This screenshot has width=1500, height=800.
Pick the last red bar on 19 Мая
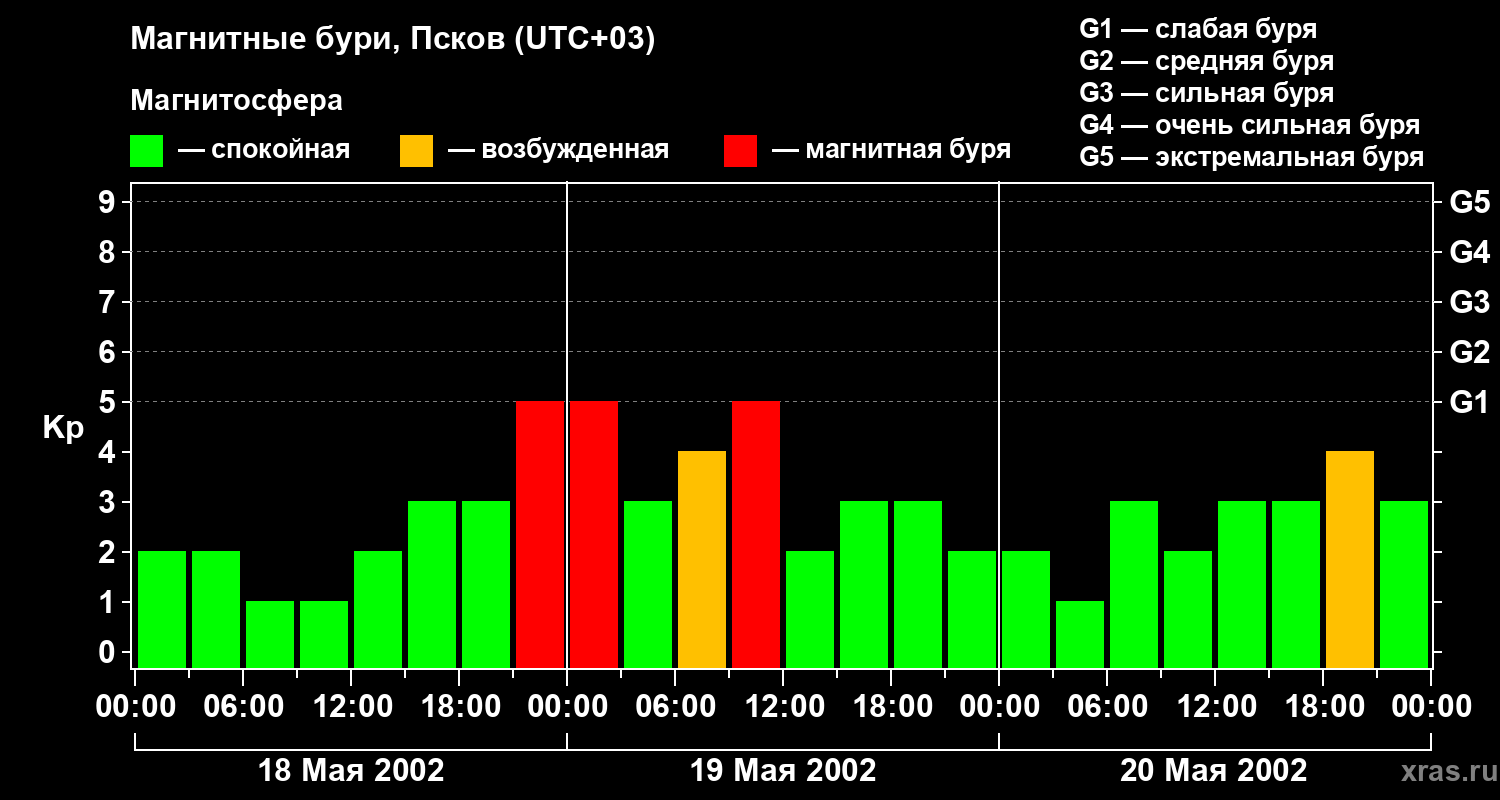756,534
